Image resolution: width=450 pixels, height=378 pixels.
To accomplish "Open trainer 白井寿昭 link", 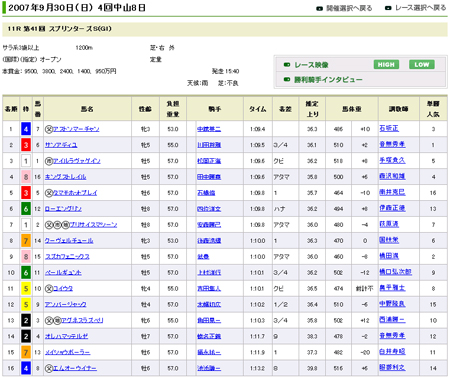I will 392,352.
